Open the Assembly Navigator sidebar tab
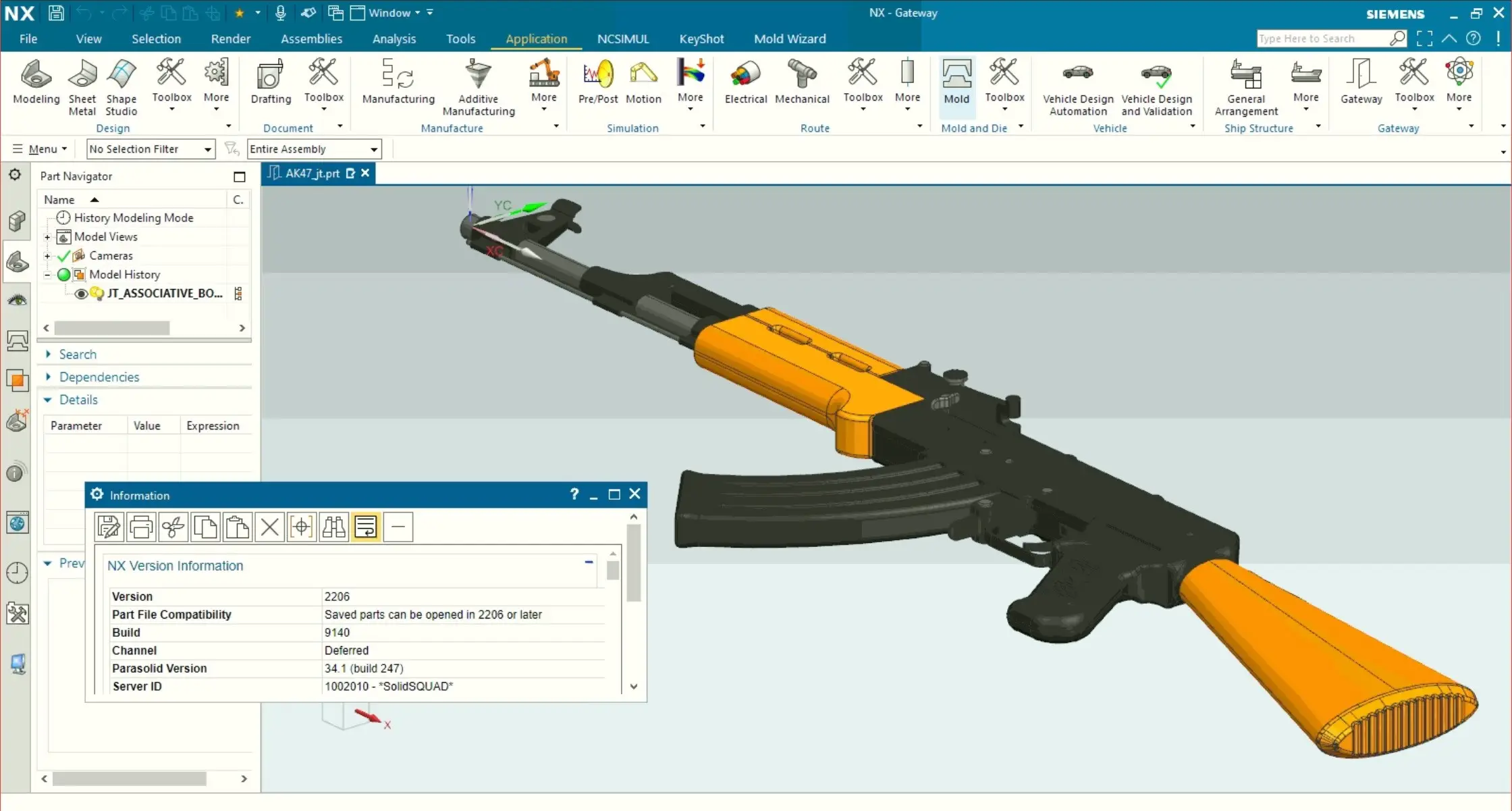1512x811 pixels. coord(17,221)
